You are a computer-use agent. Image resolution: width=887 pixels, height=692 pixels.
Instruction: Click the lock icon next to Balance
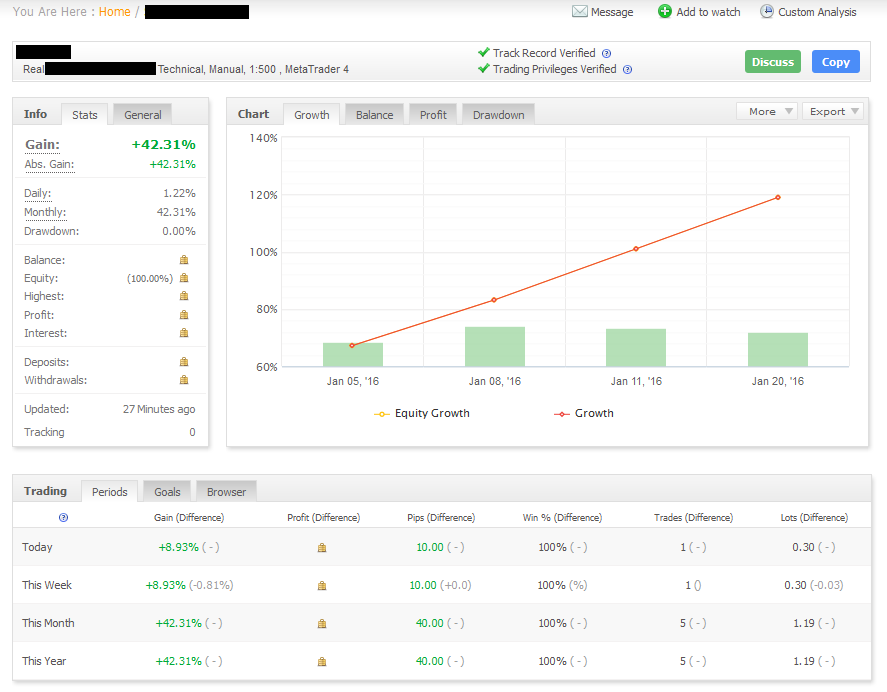[184, 260]
